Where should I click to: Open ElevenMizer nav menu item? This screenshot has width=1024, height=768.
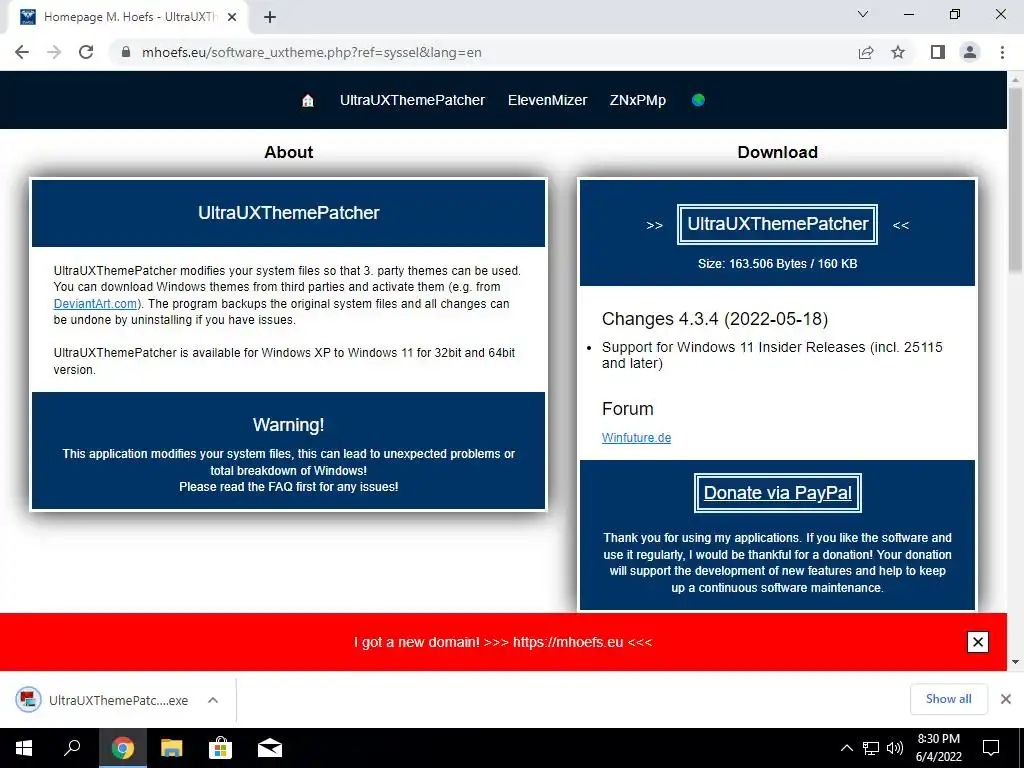click(x=547, y=101)
